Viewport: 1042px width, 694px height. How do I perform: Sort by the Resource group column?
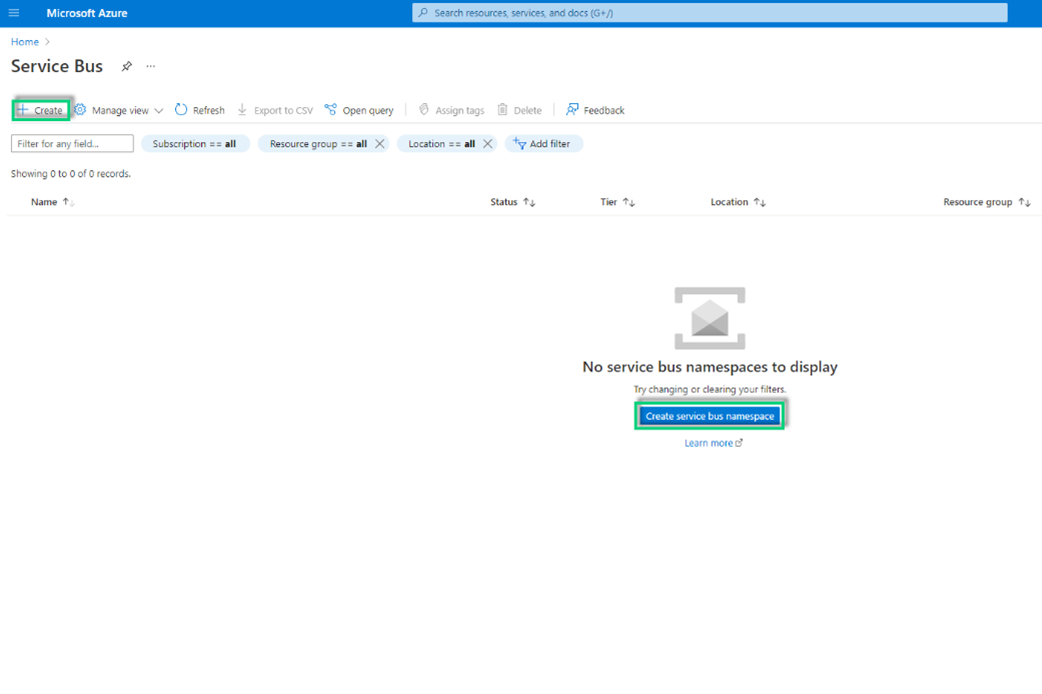click(987, 202)
